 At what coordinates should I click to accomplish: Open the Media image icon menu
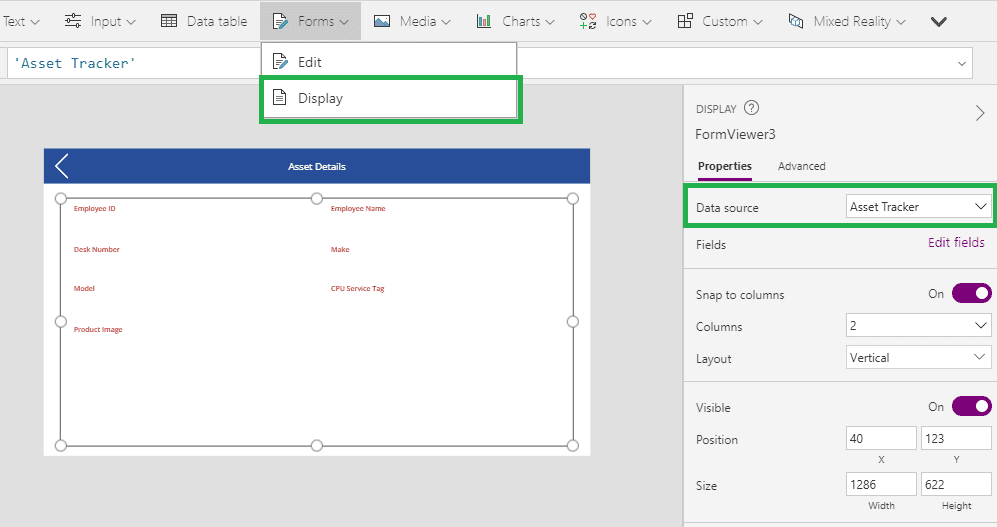382,21
